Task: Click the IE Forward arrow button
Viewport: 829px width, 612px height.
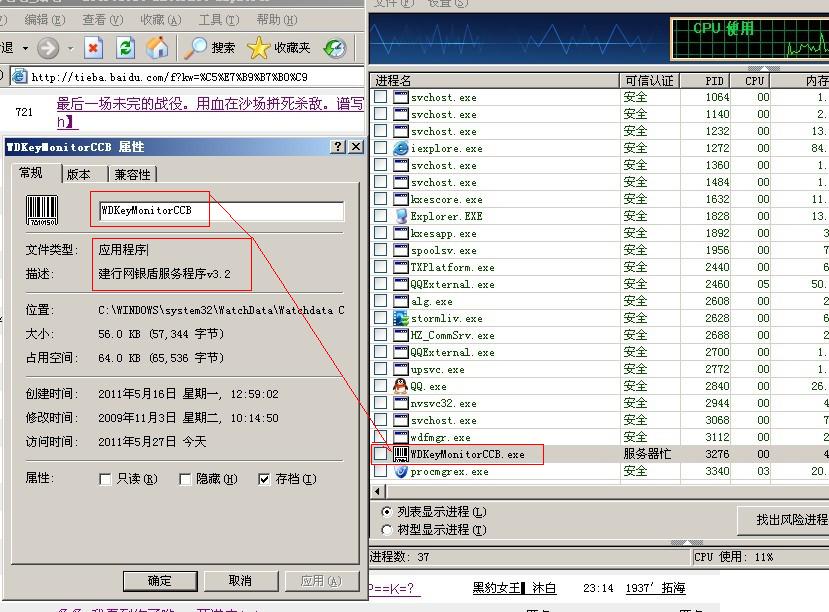Action: (48, 48)
